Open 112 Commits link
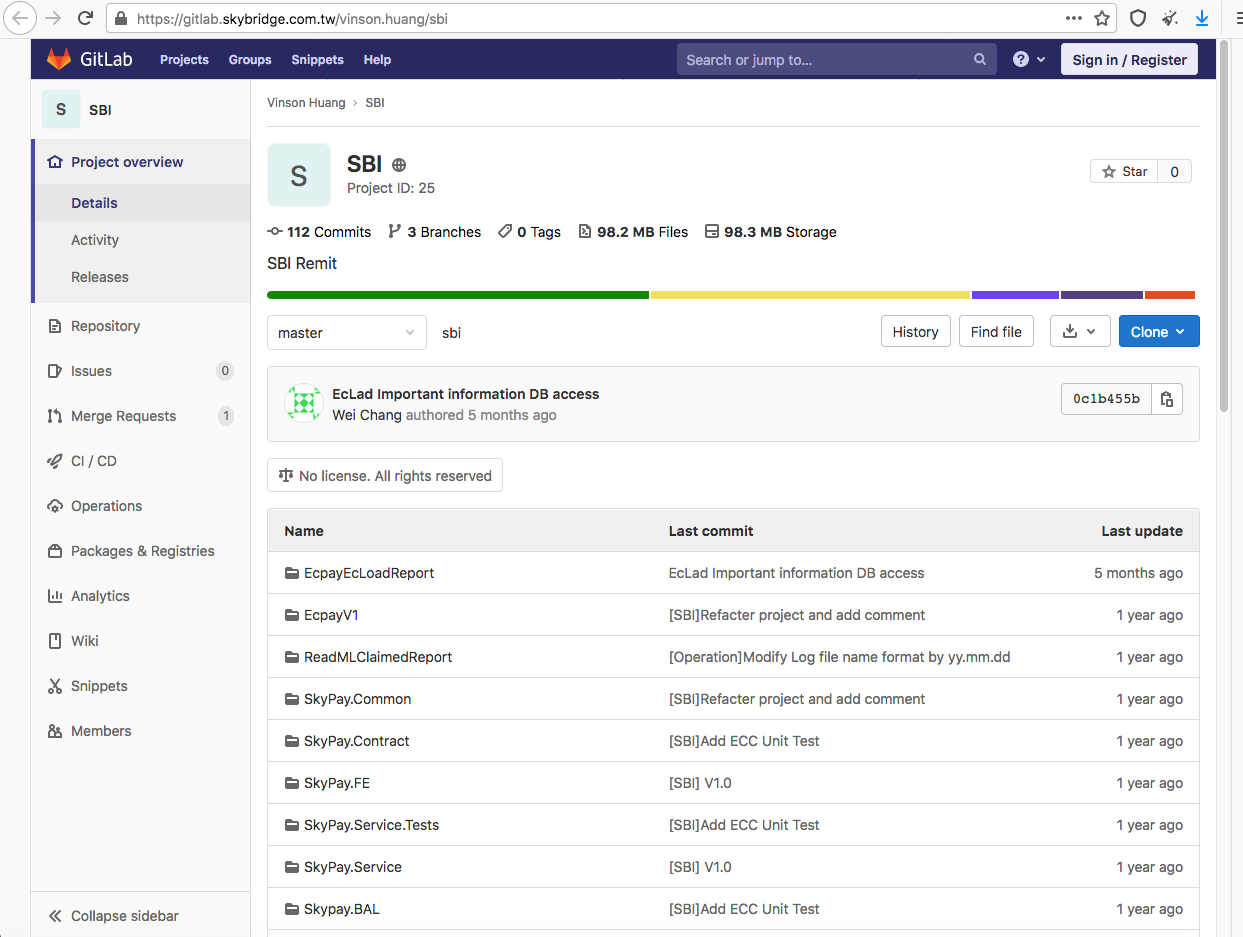This screenshot has width=1243, height=937. click(319, 232)
